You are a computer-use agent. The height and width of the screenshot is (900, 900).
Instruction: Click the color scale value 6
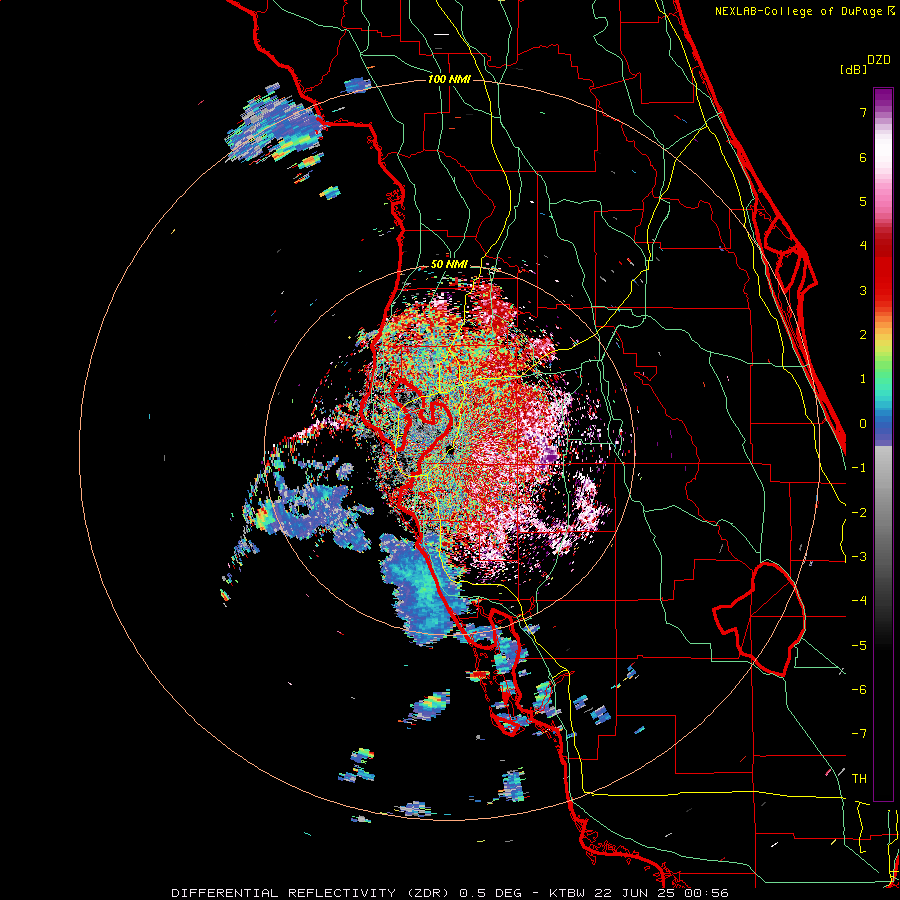click(x=863, y=157)
